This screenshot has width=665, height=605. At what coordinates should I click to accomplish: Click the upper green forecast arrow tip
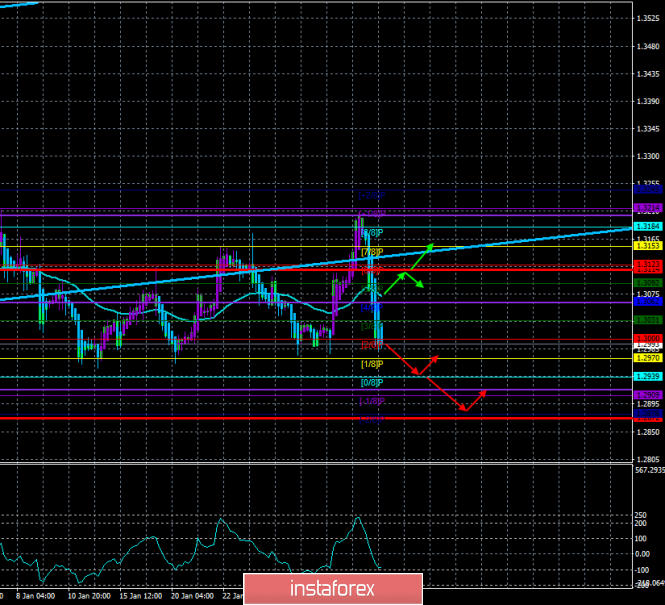(x=431, y=245)
